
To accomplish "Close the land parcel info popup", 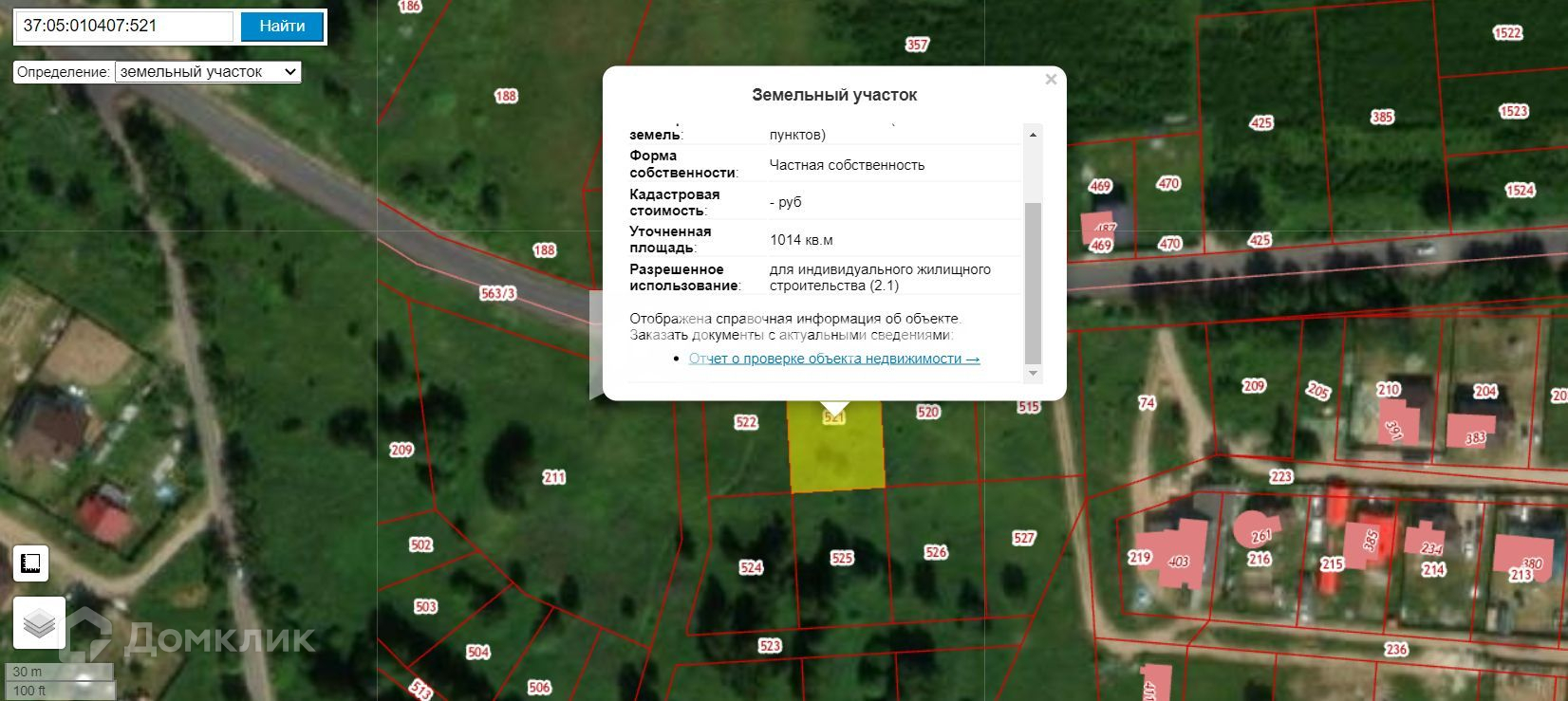I will point(1051,80).
